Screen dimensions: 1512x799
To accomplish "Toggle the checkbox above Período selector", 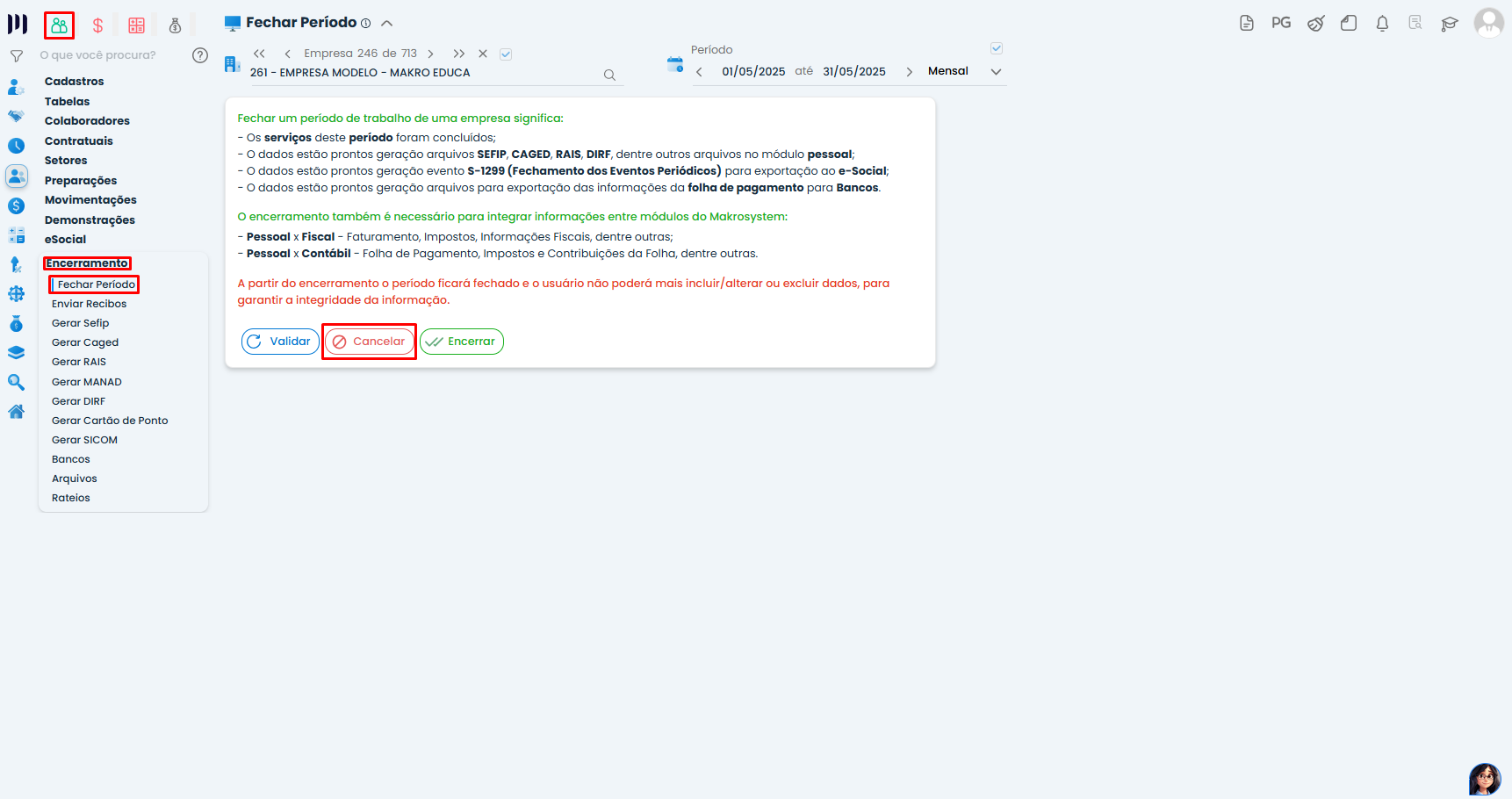I will coord(997,48).
